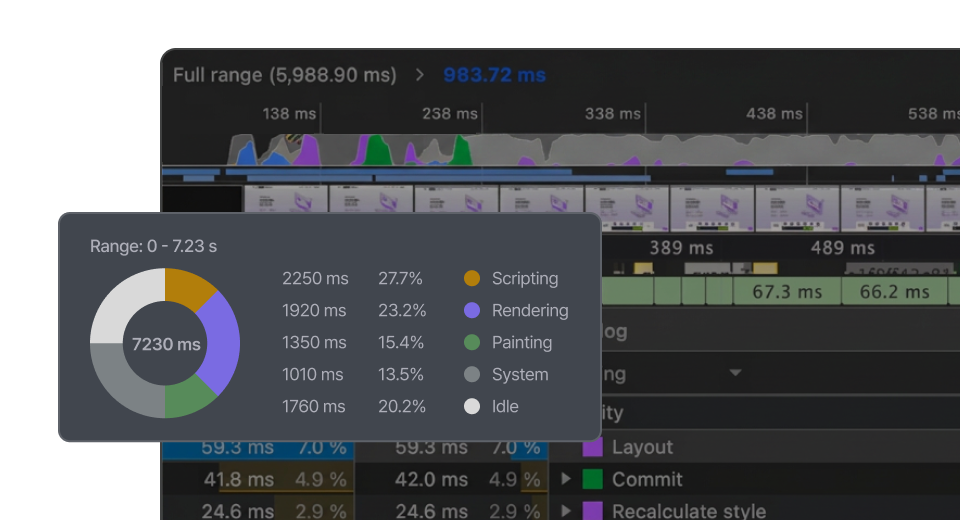Click the 389 ms ruler label
This screenshot has width=960, height=520.
[x=681, y=248]
